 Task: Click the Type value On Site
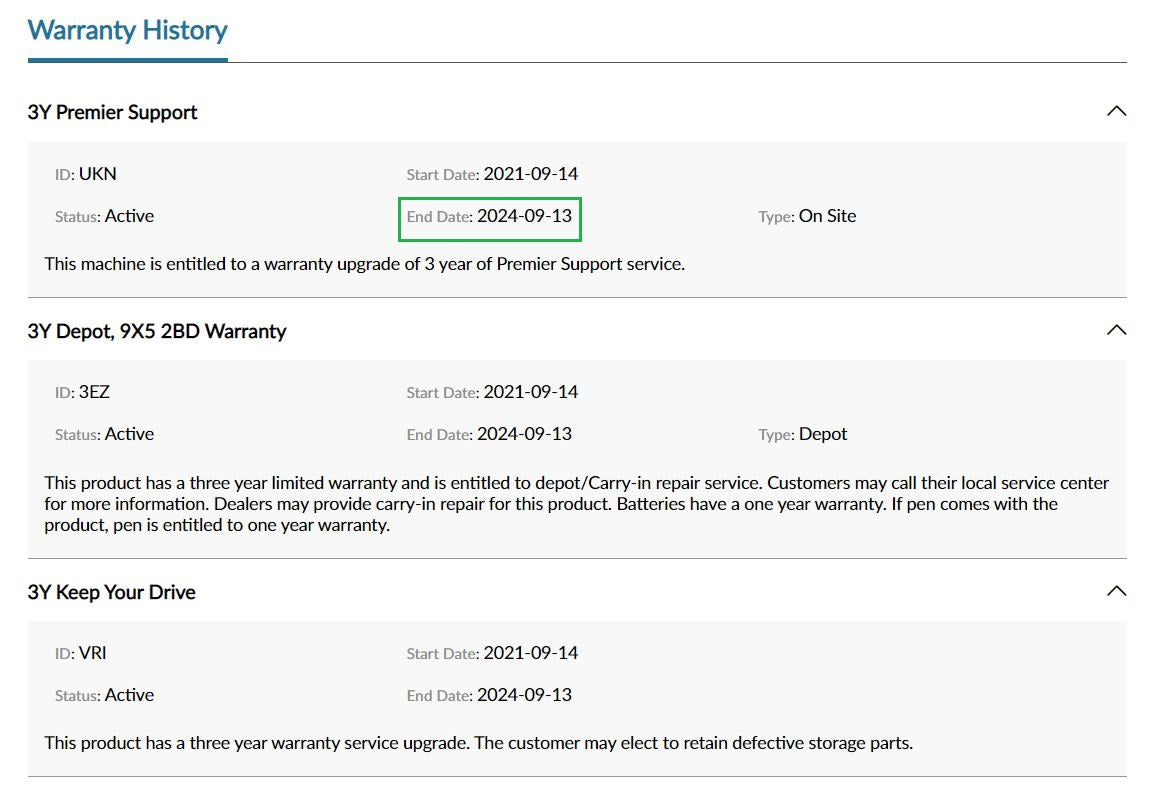click(x=827, y=216)
